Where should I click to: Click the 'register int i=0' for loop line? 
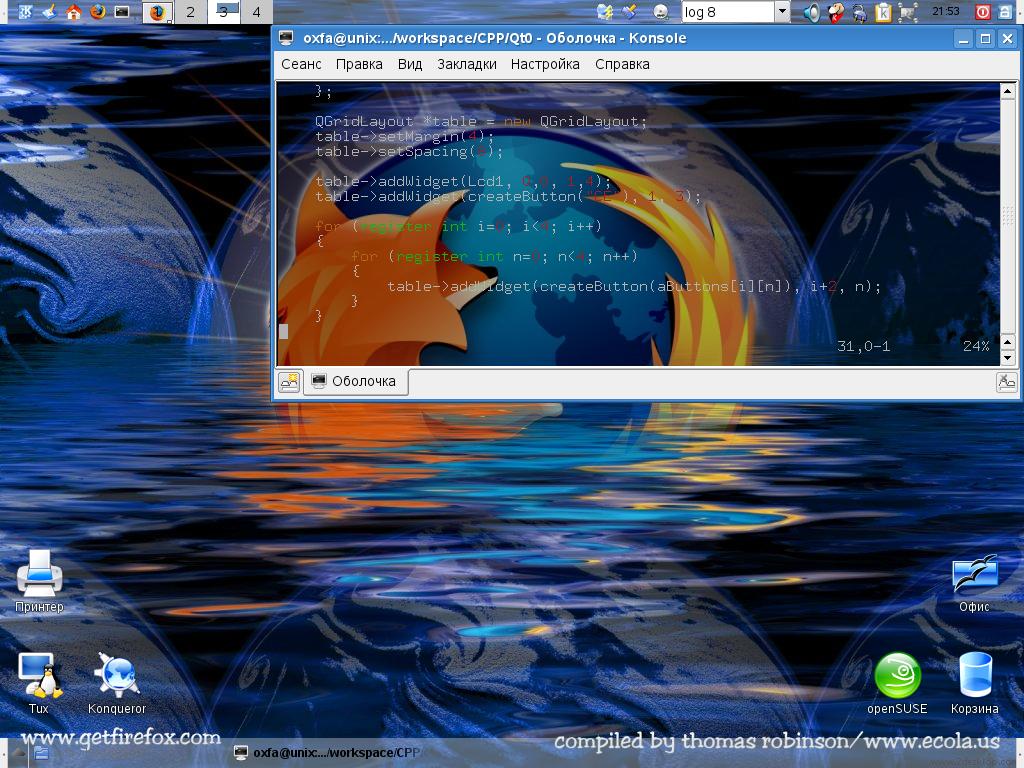[458, 227]
